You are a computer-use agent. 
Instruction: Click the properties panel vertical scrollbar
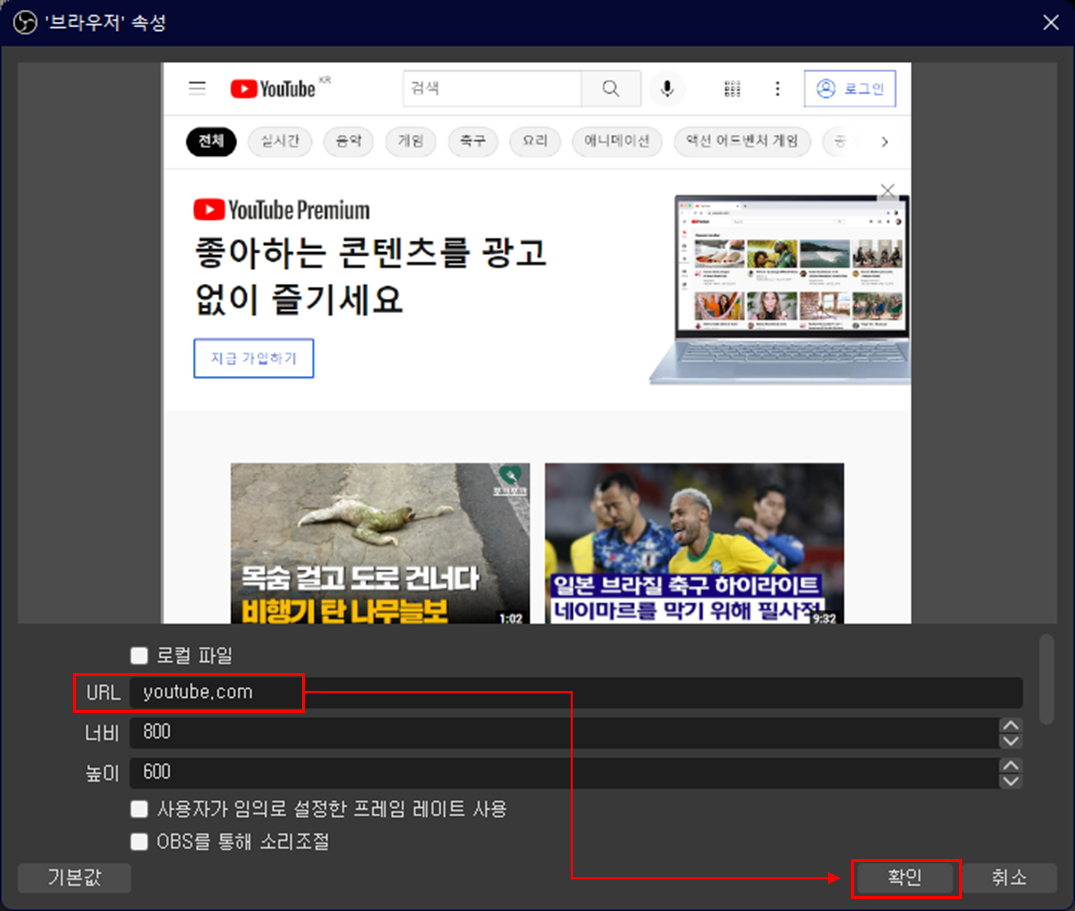[1046, 679]
